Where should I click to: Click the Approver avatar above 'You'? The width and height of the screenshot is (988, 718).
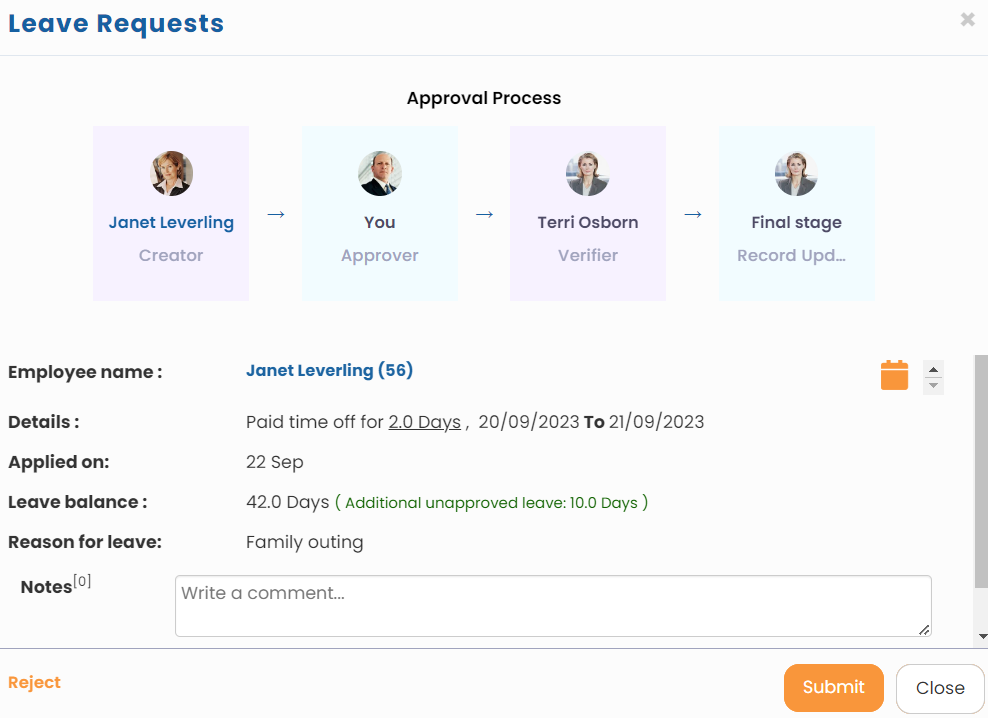(380, 173)
